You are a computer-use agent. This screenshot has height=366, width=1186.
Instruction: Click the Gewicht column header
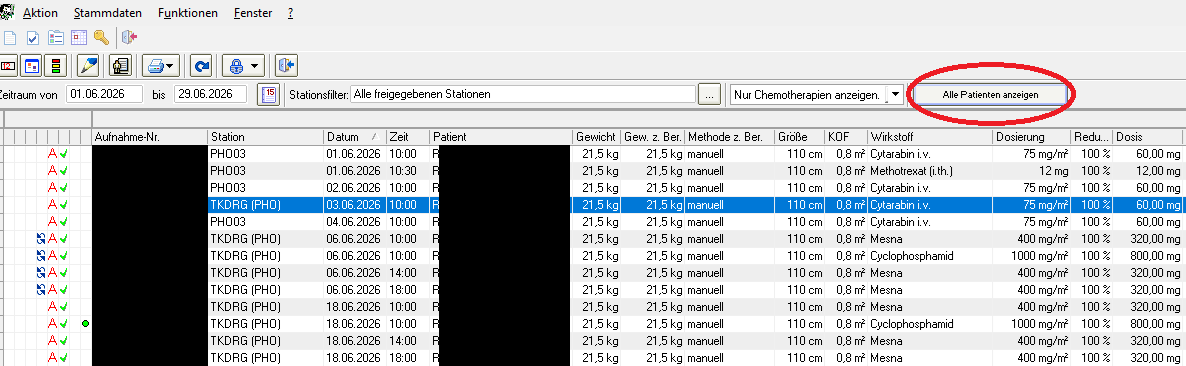(597, 137)
